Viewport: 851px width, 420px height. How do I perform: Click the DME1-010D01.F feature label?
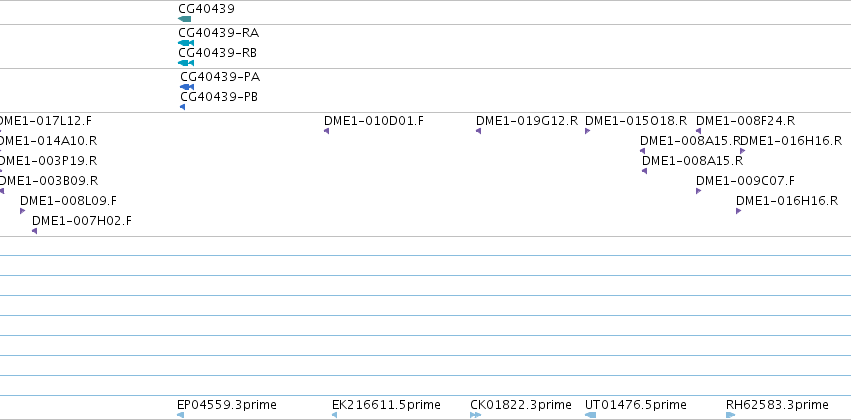[374, 120]
